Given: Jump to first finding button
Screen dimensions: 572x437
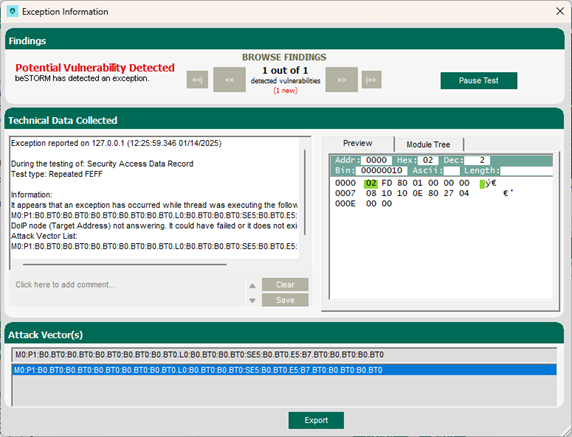Looking at the screenshot, I should 197,80.
